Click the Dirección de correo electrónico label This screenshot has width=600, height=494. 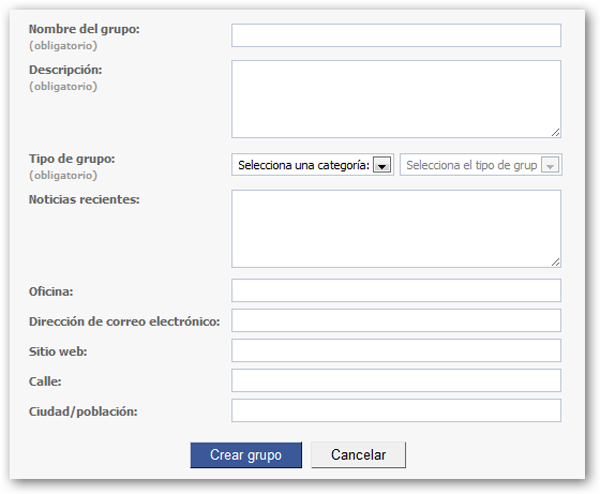click(x=124, y=321)
